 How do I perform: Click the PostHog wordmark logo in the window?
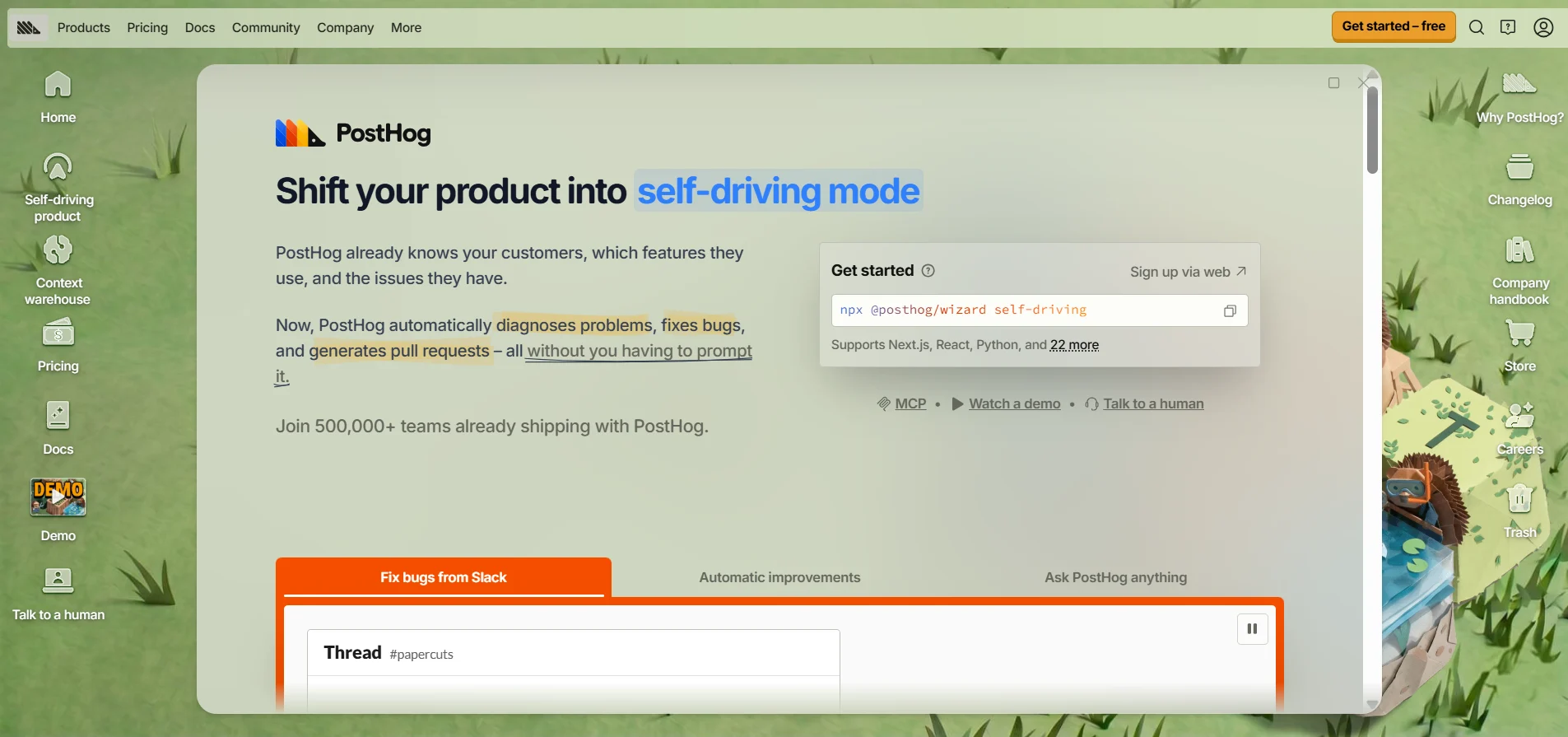[x=353, y=133]
